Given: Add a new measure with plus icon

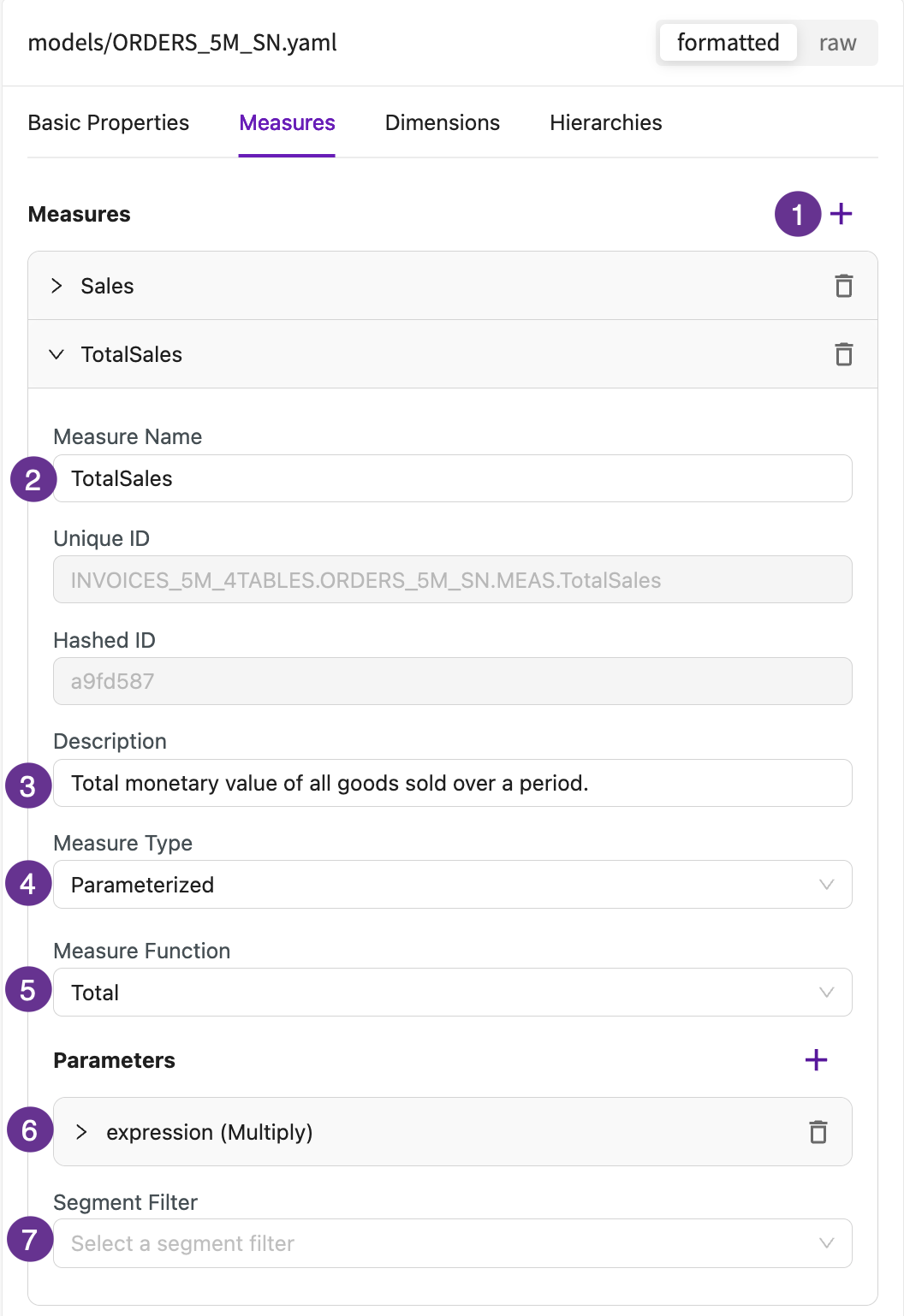Looking at the screenshot, I should tap(841, 214).
